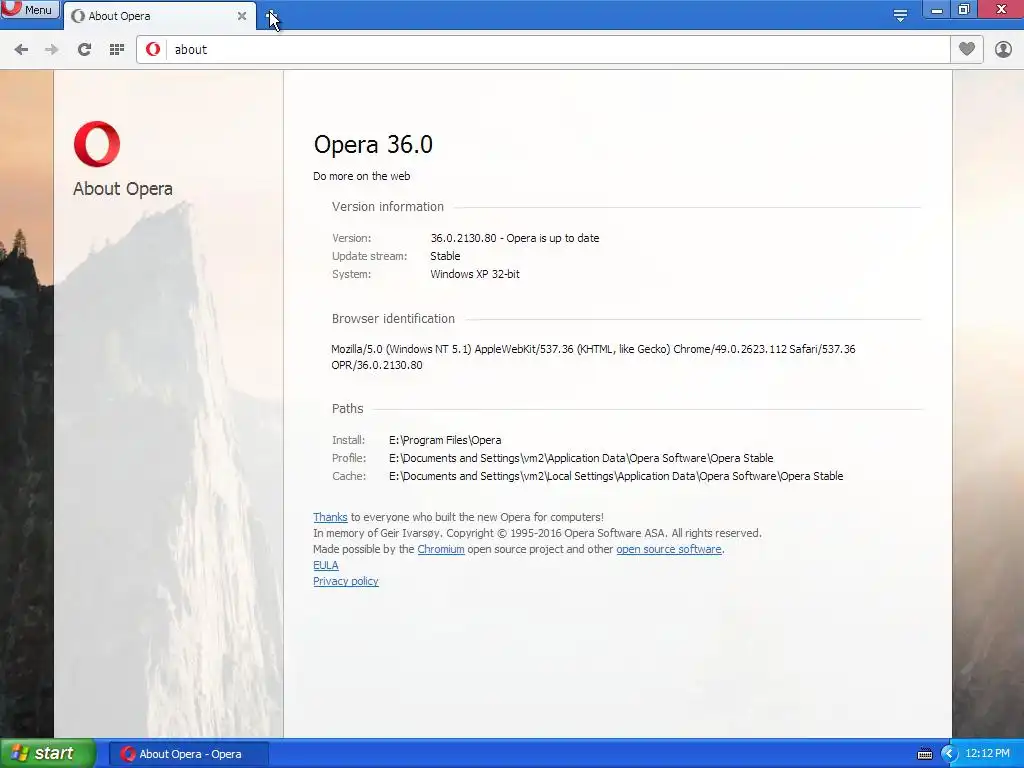
Task: Click the Opera 36.0 heading
Action: pos(373,144)
